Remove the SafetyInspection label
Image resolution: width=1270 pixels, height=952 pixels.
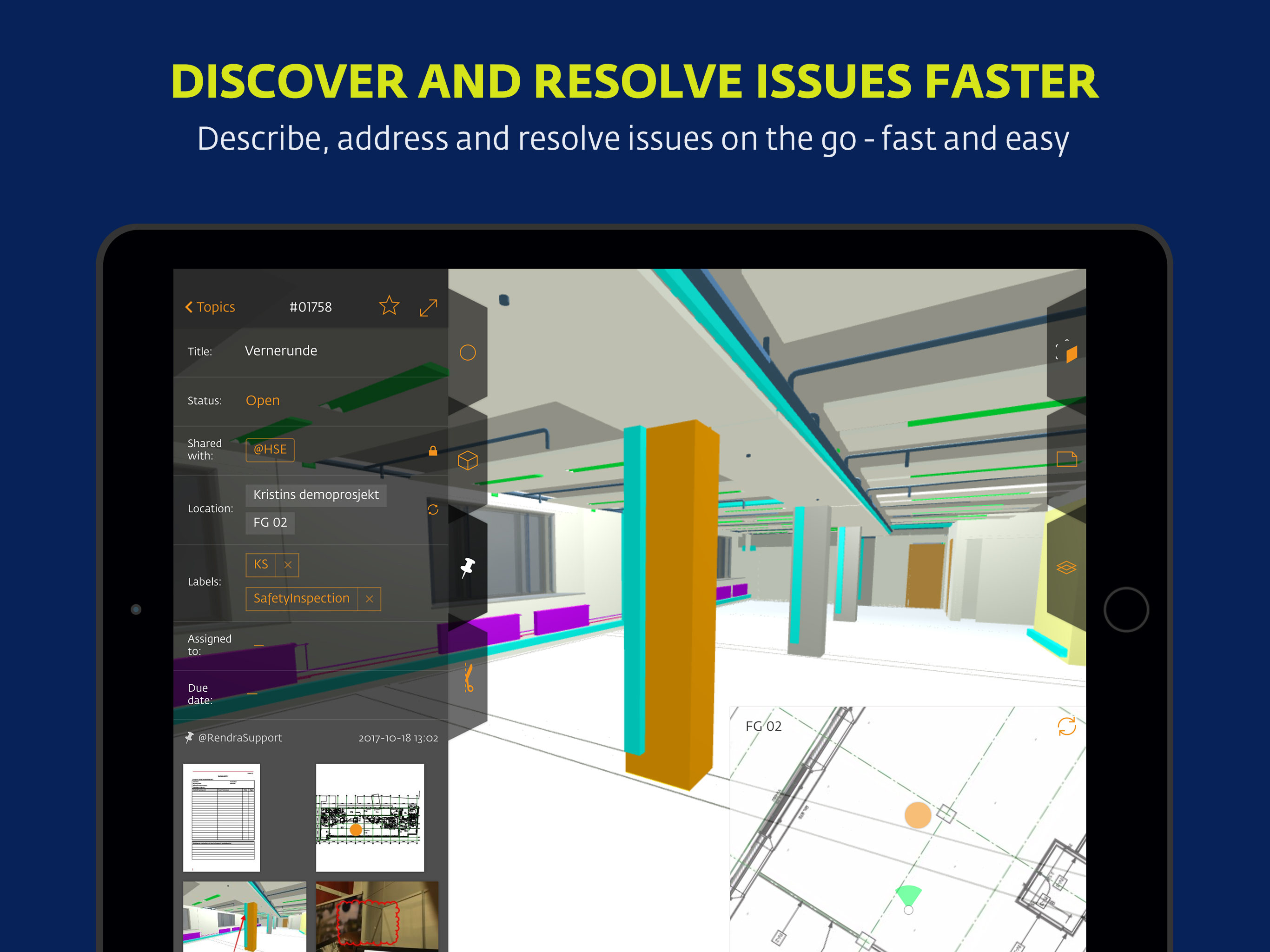tap(369, 600)
